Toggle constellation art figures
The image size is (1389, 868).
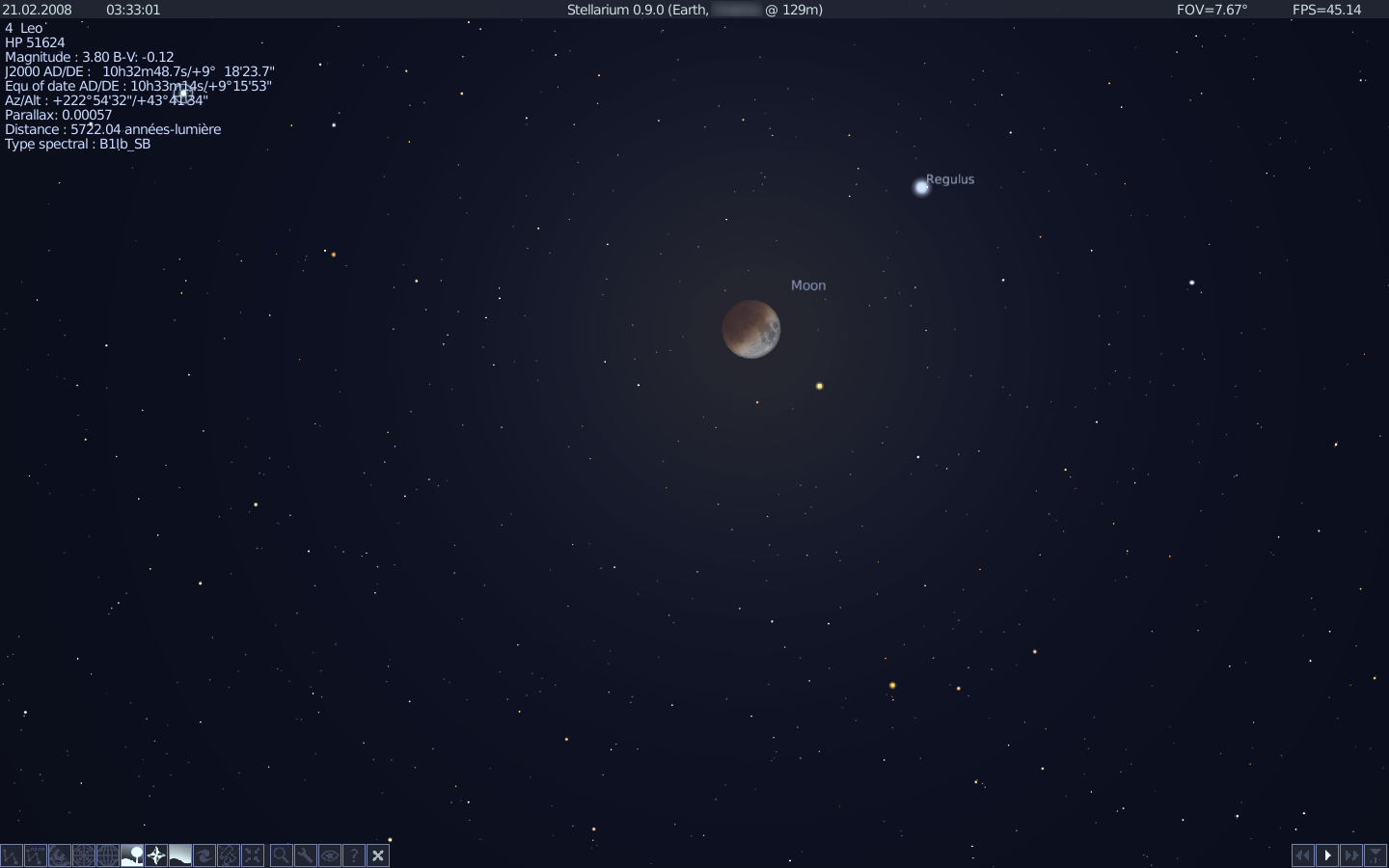tap(60, 855)
